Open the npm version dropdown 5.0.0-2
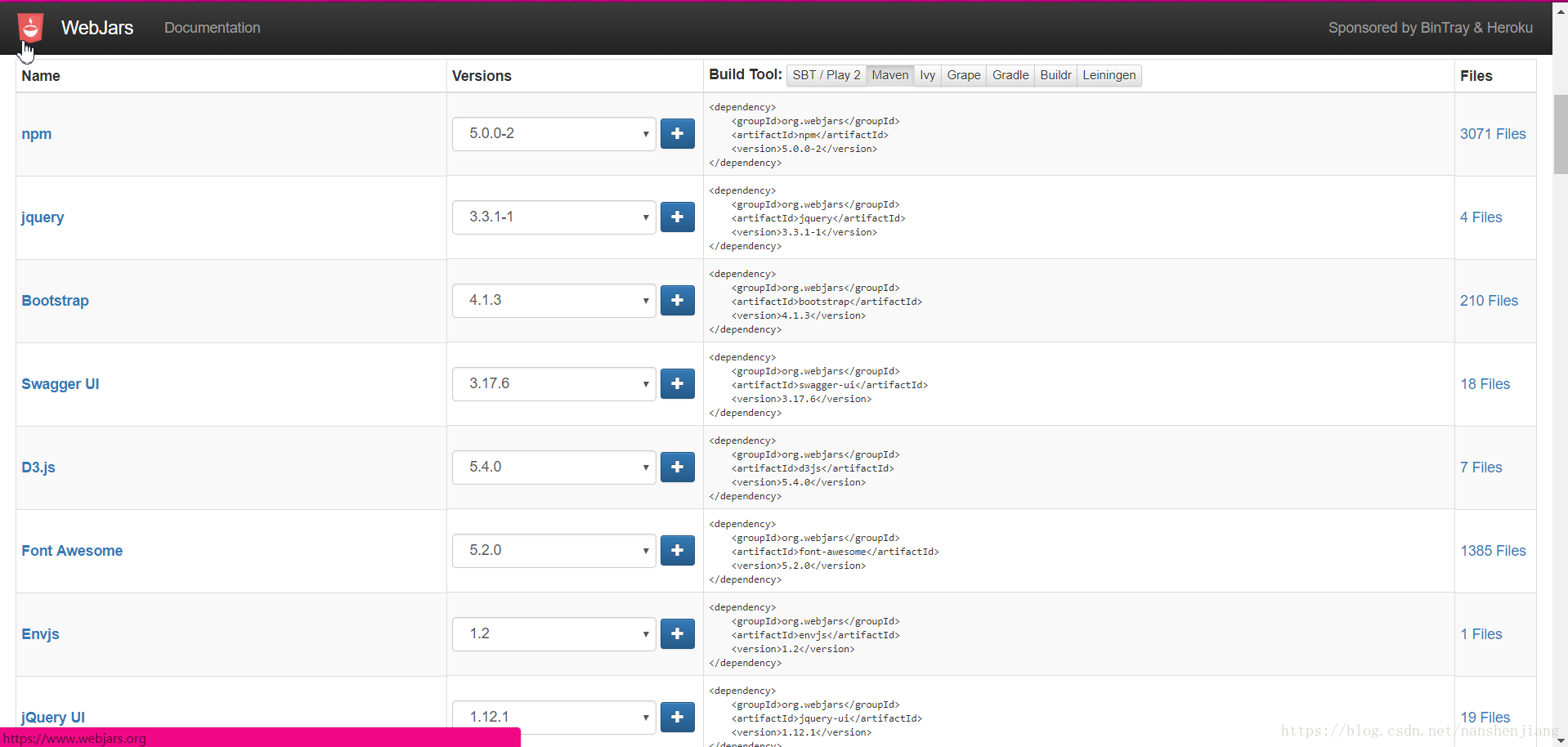Screen dimensions: 1568x747 click(554, 134)
